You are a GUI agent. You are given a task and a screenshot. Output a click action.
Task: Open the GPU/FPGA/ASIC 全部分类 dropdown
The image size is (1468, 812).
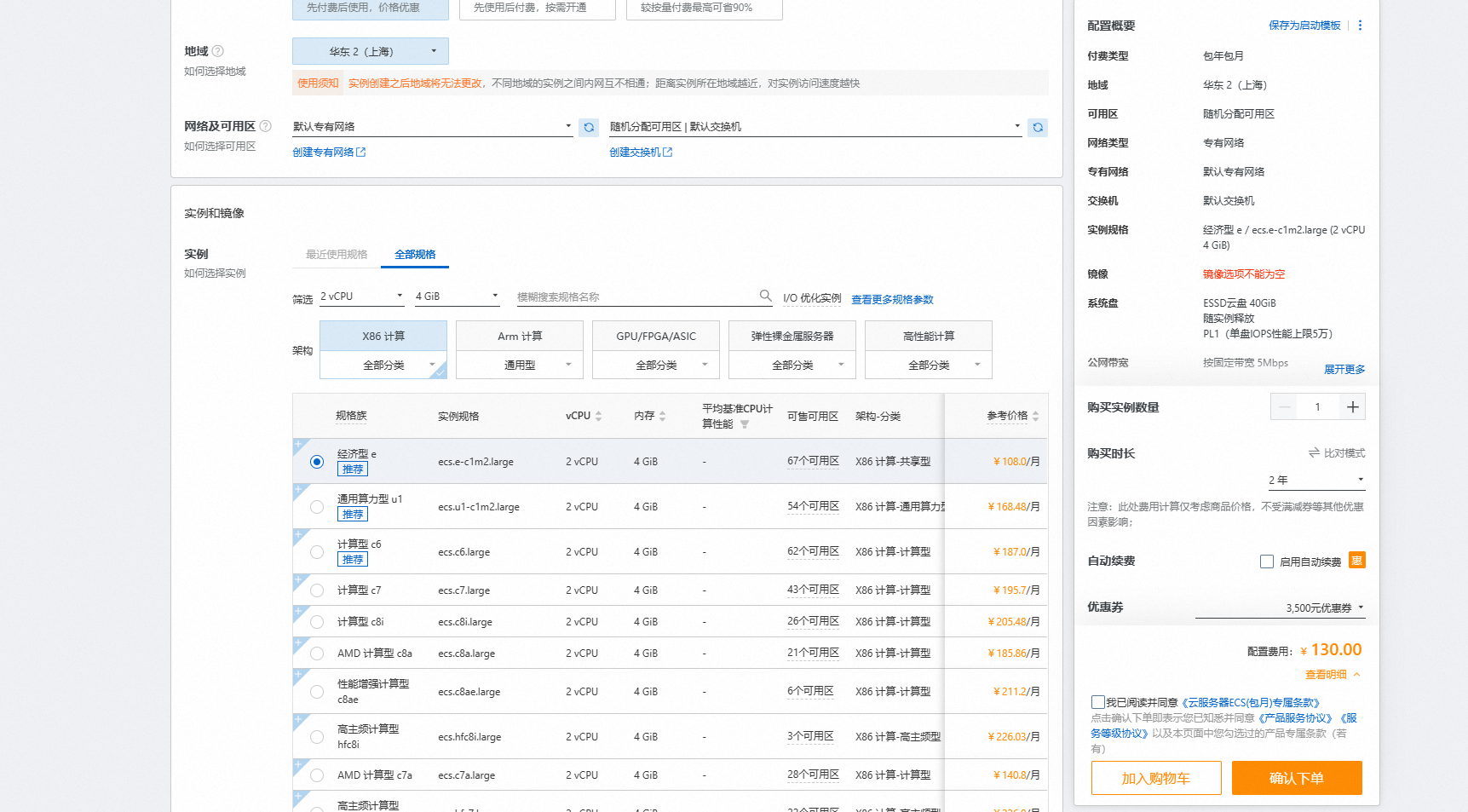[656, 365]
